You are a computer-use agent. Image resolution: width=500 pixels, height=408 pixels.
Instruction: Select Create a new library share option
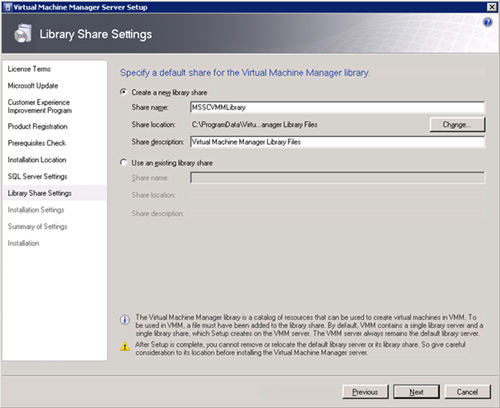[124, 92]
